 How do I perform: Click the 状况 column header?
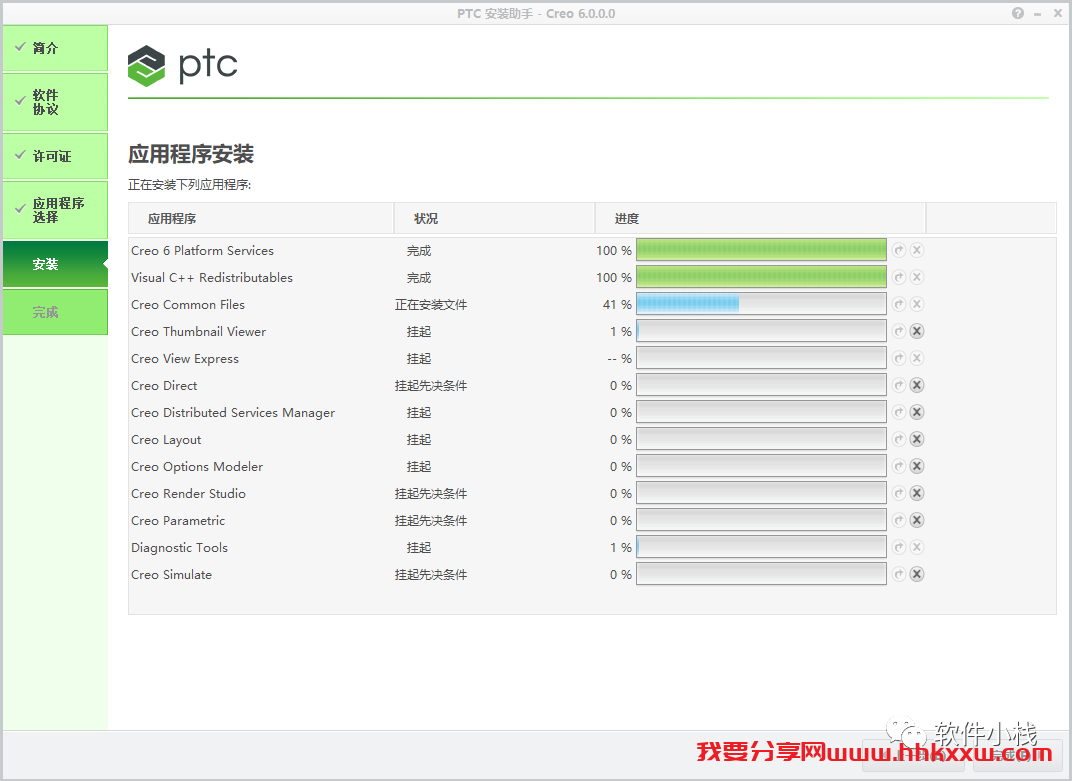point(494,218)
